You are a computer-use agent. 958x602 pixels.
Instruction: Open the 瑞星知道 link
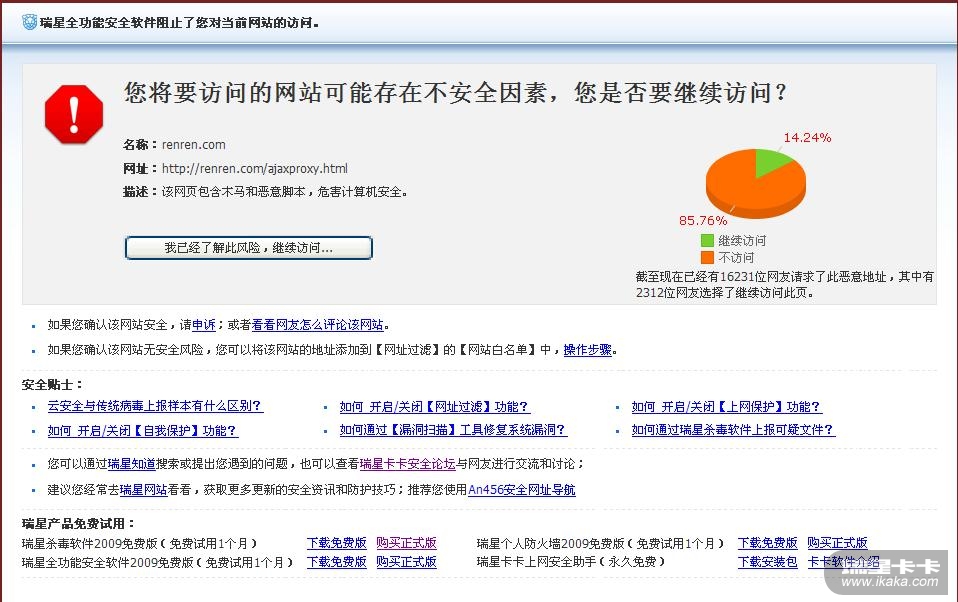[131, 464]
